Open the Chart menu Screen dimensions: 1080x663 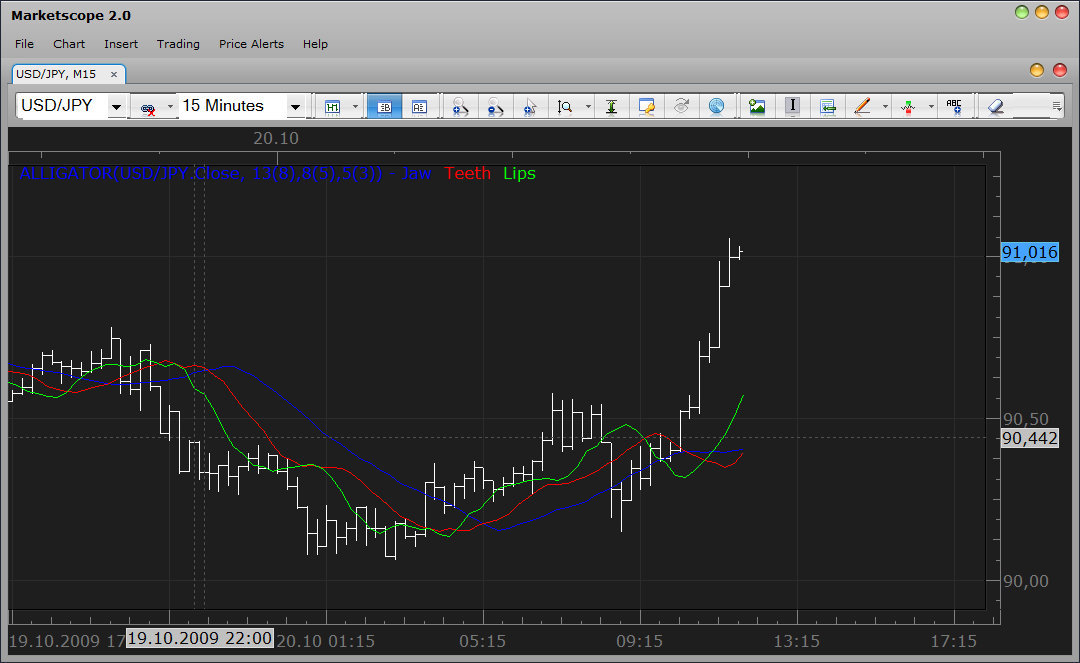(69, 44)
